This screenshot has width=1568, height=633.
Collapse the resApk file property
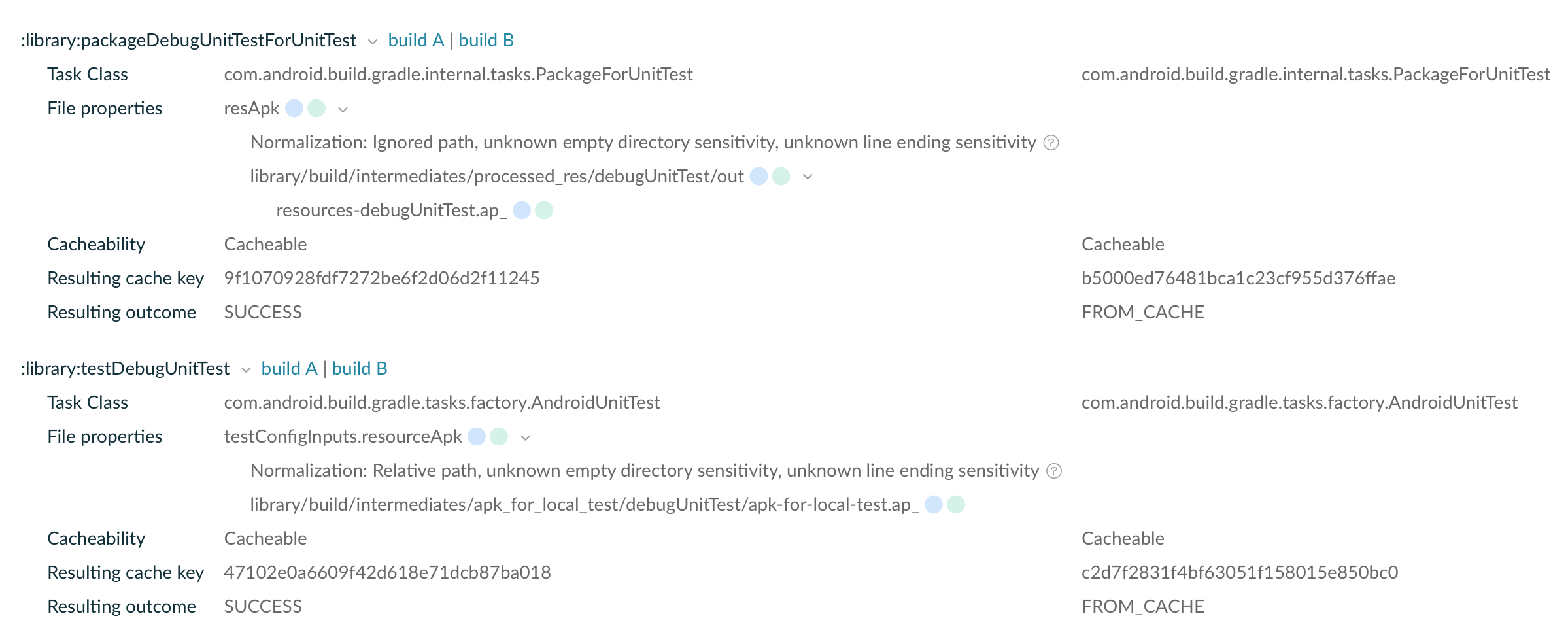[343, 110]
